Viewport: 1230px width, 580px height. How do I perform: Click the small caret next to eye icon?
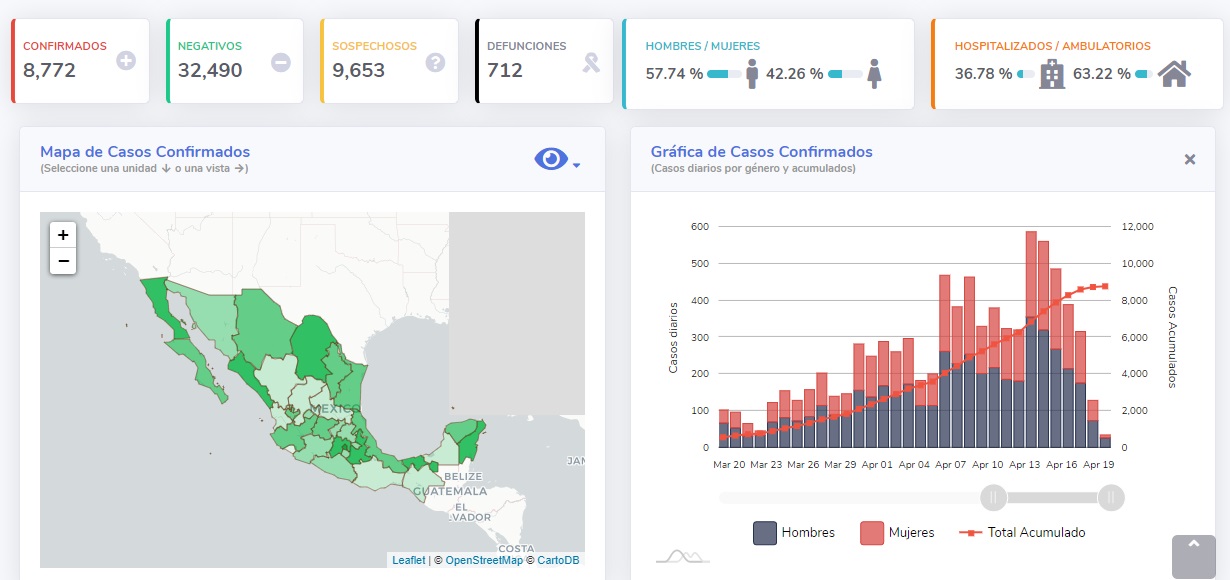click(x=577, y=165)
